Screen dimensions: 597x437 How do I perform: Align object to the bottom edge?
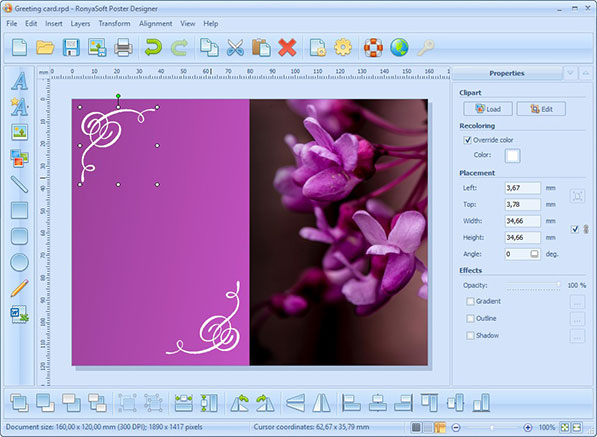pyautogui.click(x=481, y=403)
